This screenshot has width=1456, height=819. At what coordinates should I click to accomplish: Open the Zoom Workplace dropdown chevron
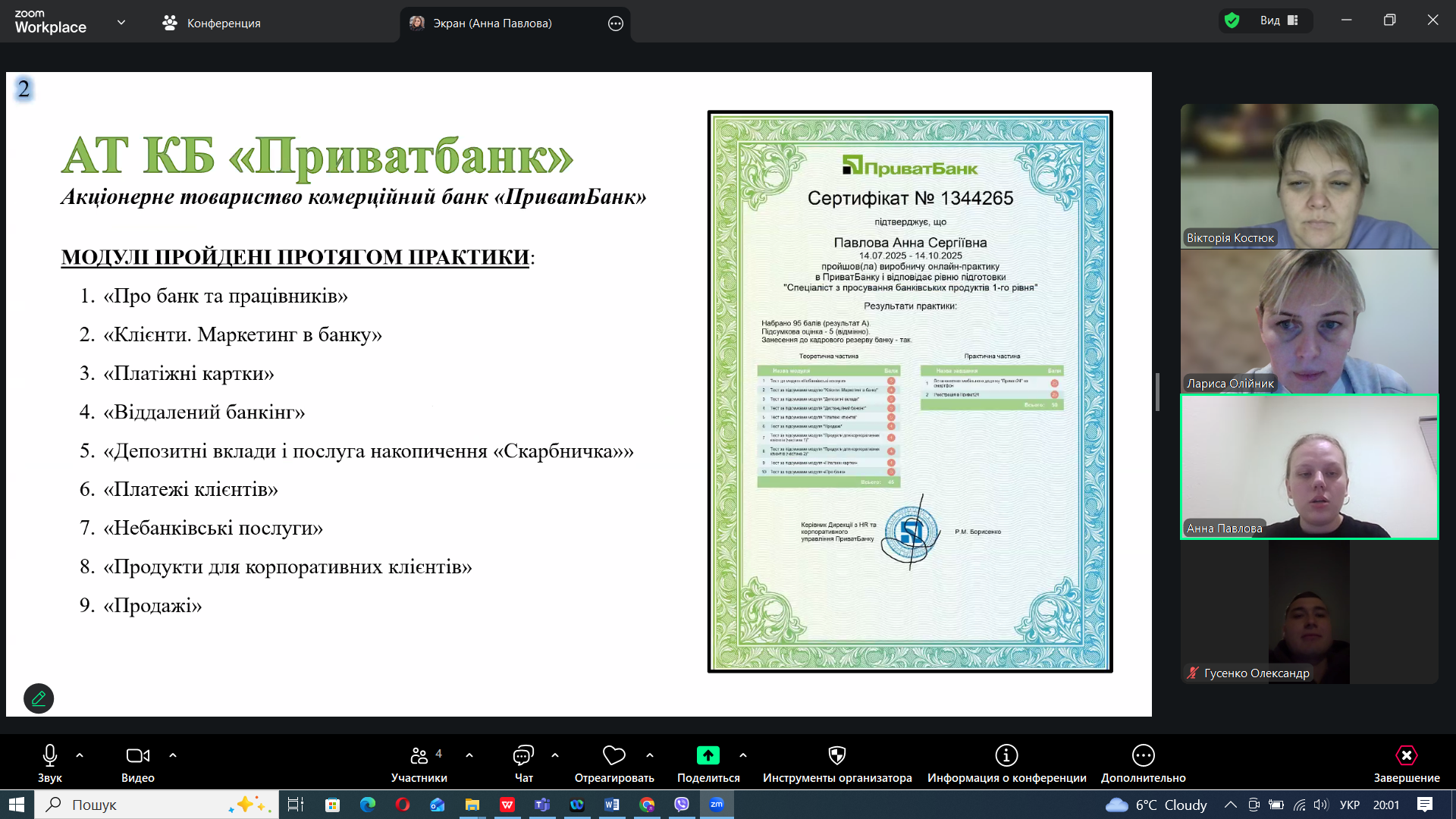[x=121, y=23]
